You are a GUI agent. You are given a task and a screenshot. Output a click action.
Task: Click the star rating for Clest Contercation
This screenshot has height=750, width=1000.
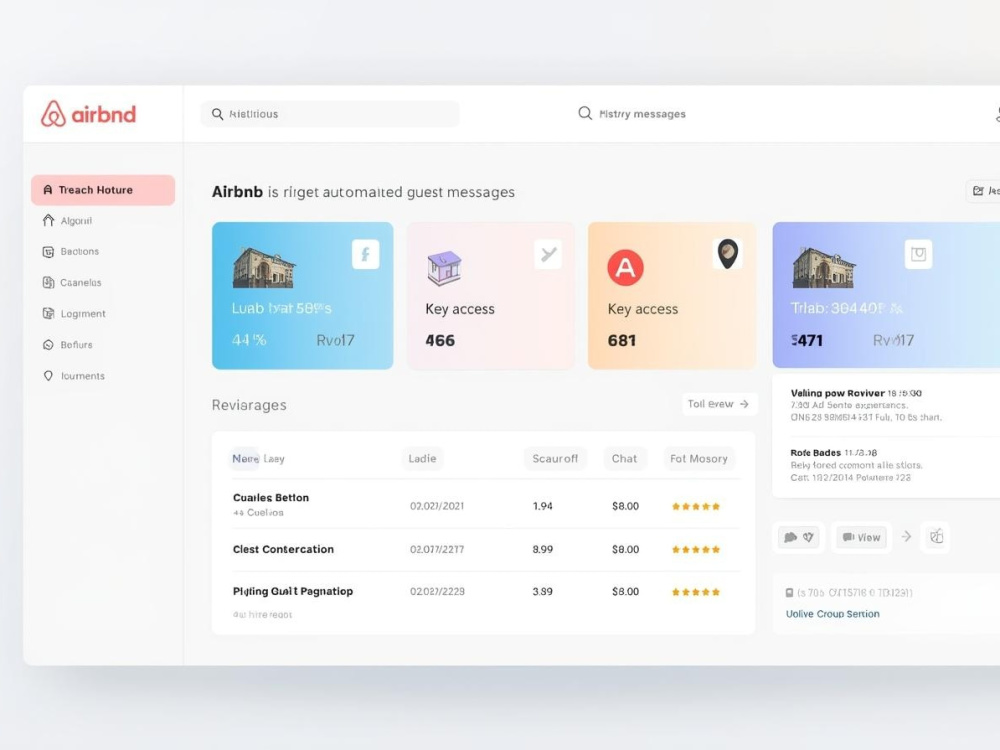click(x=696, y=549)
